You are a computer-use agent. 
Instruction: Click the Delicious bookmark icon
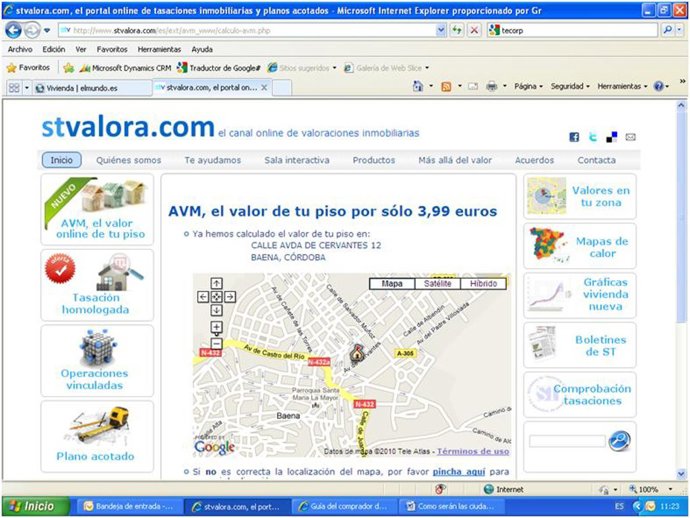(x=612, y=137)
